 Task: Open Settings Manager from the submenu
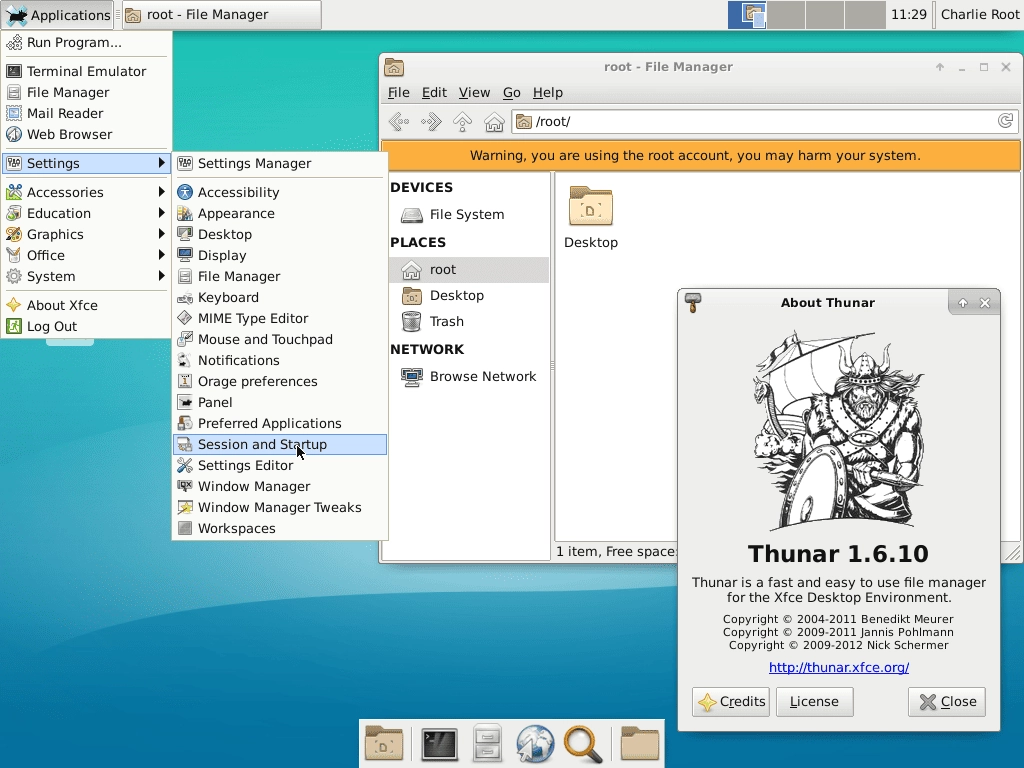tap(280, 164)
